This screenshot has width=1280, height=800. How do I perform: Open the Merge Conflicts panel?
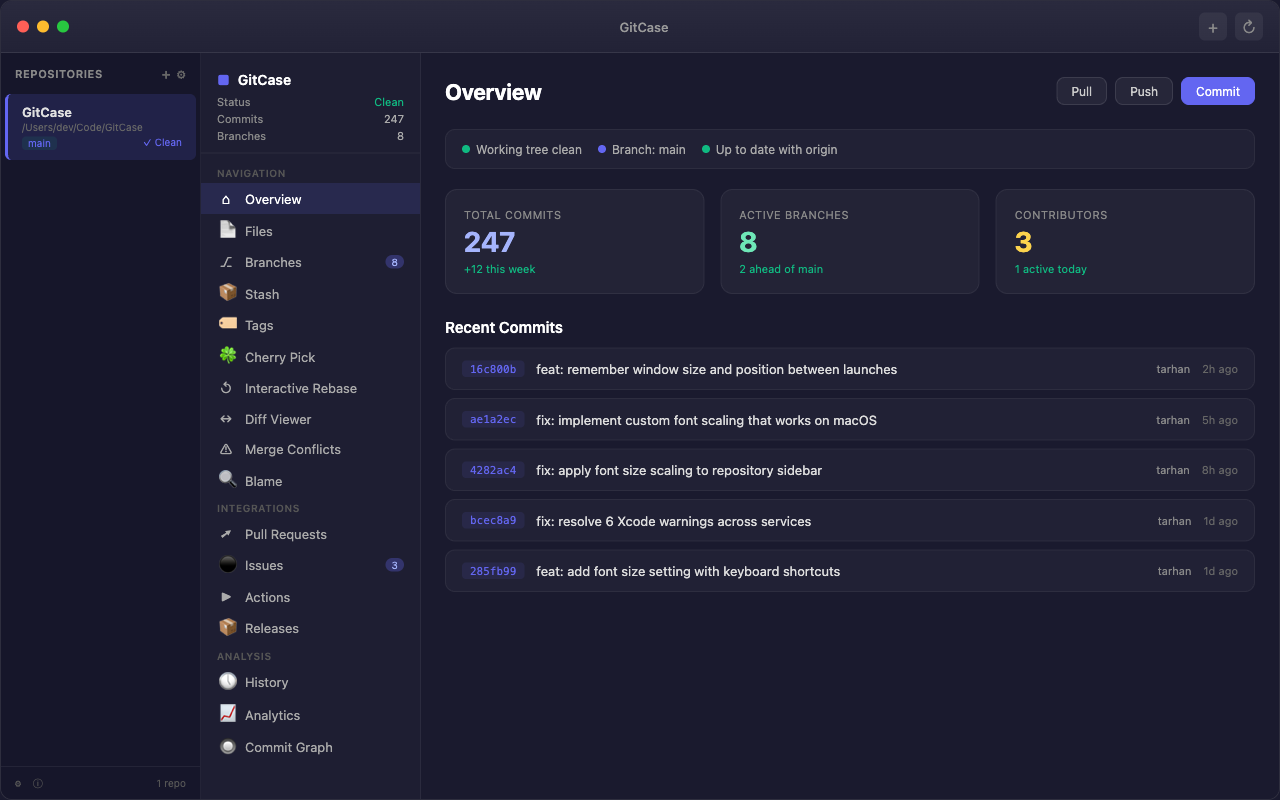[292, 449]
